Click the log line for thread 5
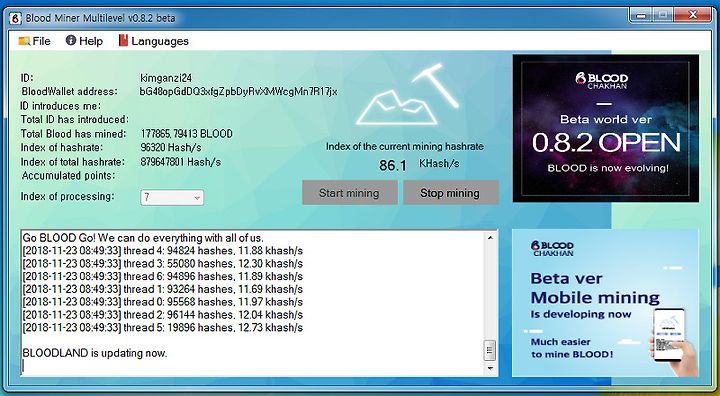Screen dimensions: 720x396 point(163,328)
